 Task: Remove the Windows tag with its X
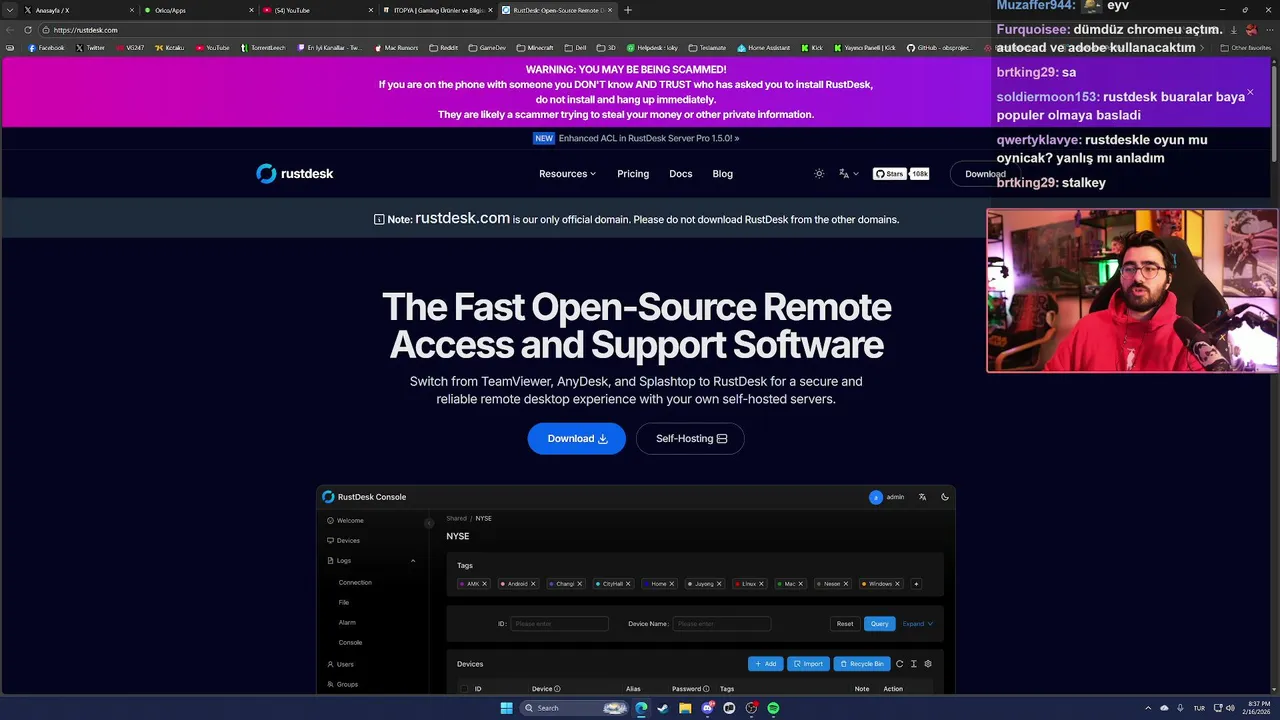[897, 584]
